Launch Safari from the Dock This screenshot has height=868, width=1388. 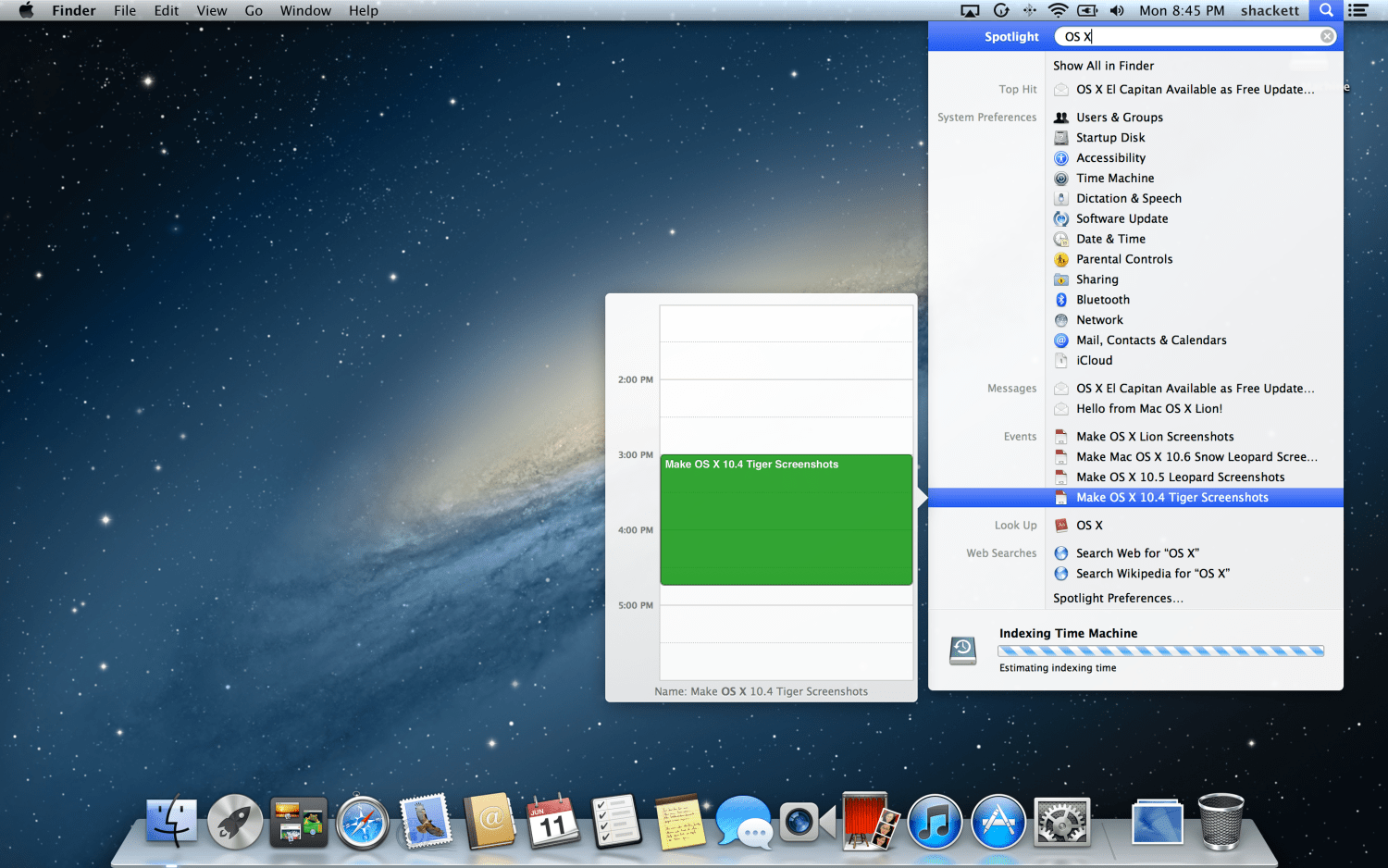pyautogui.click(x=362, y=822)
